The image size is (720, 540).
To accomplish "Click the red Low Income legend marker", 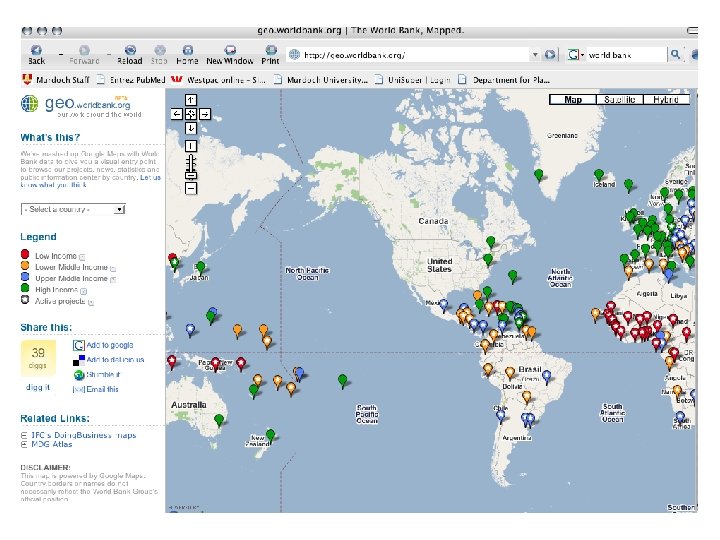I will (25, 254).
